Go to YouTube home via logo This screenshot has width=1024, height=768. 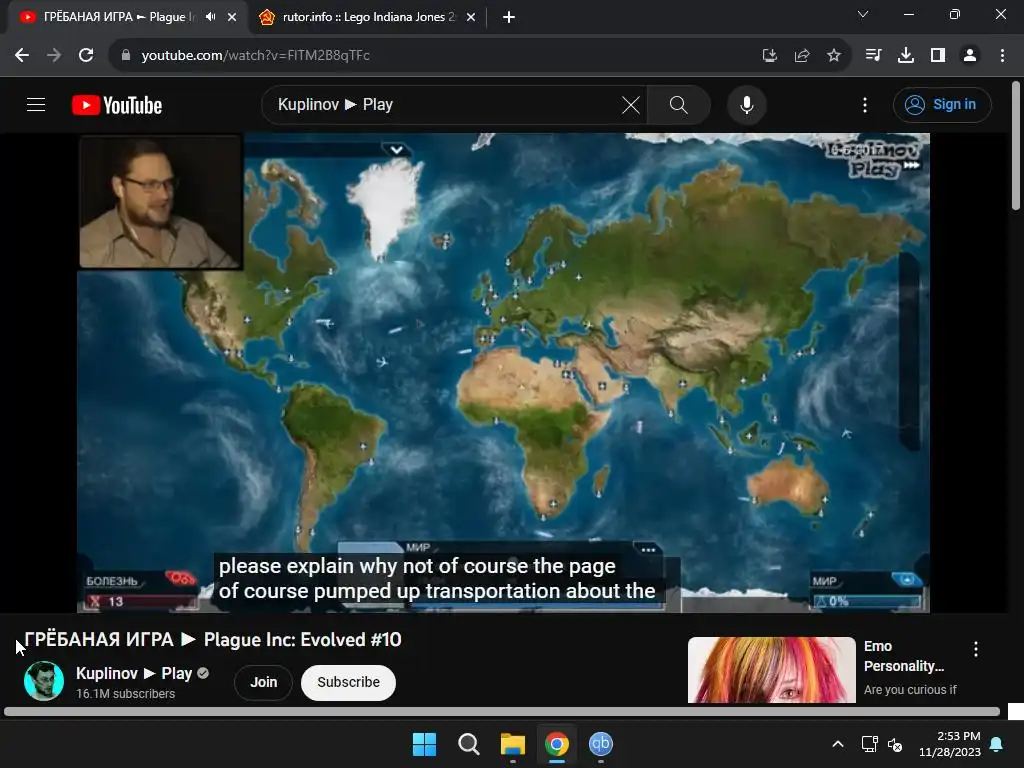pyautogui.click(x=117, y=104)
